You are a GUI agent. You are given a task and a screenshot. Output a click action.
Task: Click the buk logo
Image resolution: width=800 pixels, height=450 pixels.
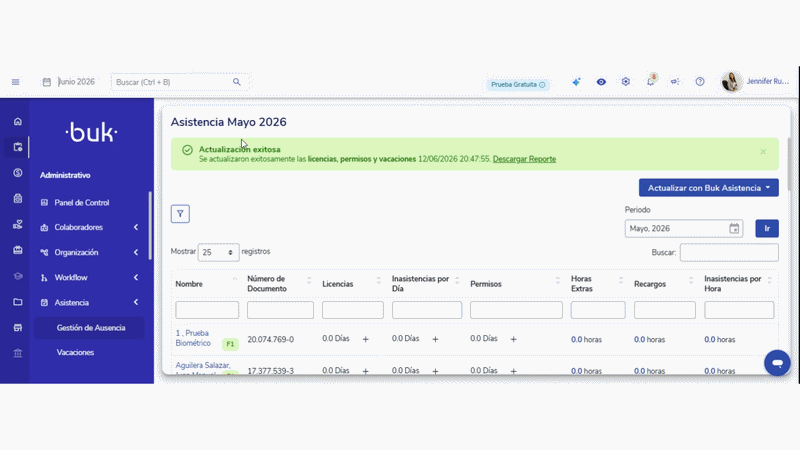tap(91, 132)
